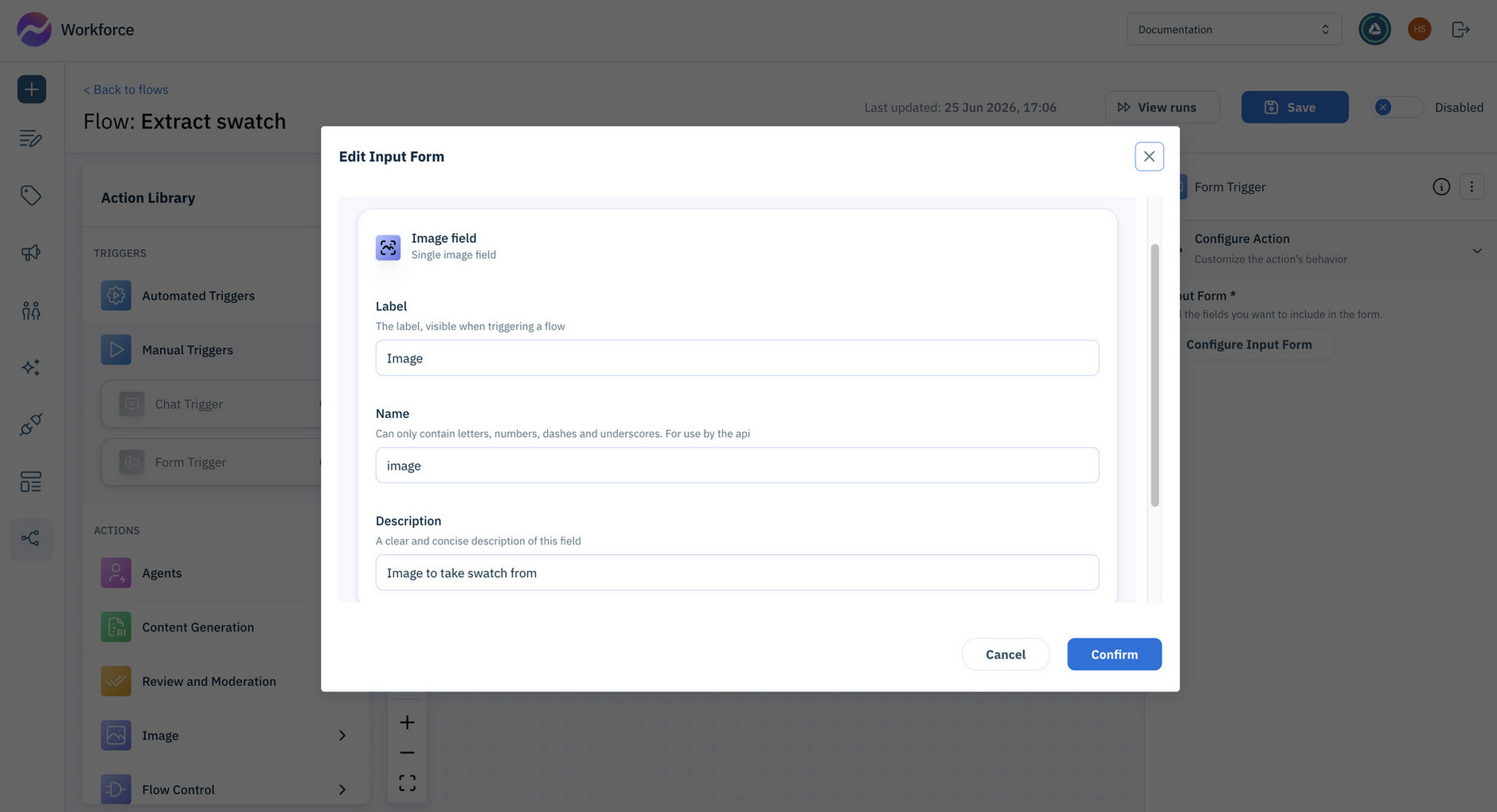Click the HS user avatar
Viewport: 1497px width, 812px height.
1419,29
